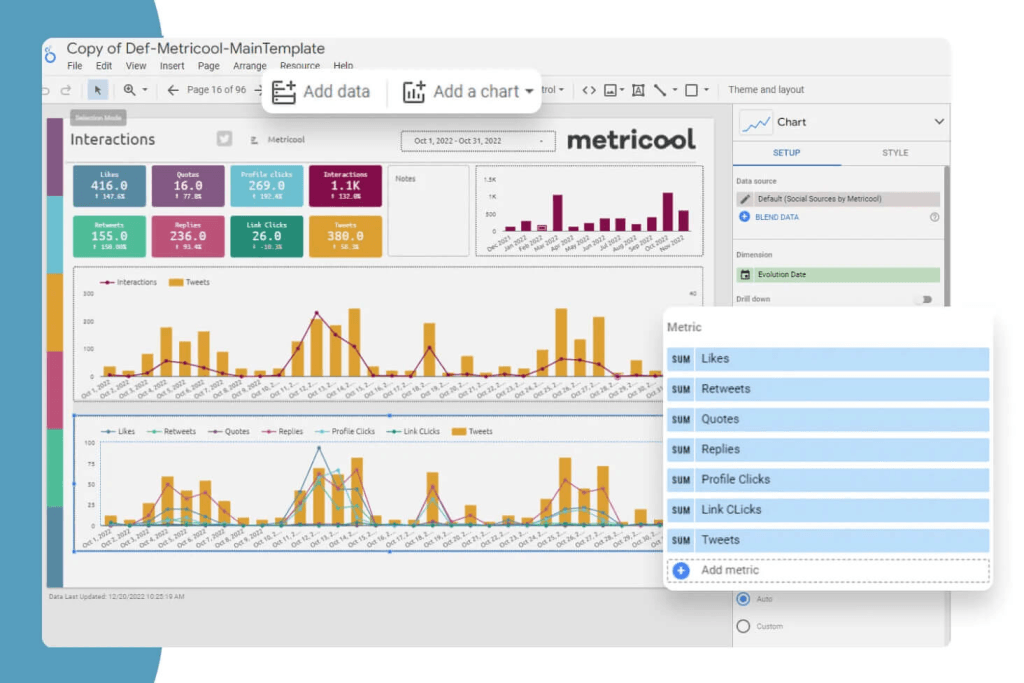Select the Custom radio button
This screenshot has width=1024, height=683.
(743, 626)
